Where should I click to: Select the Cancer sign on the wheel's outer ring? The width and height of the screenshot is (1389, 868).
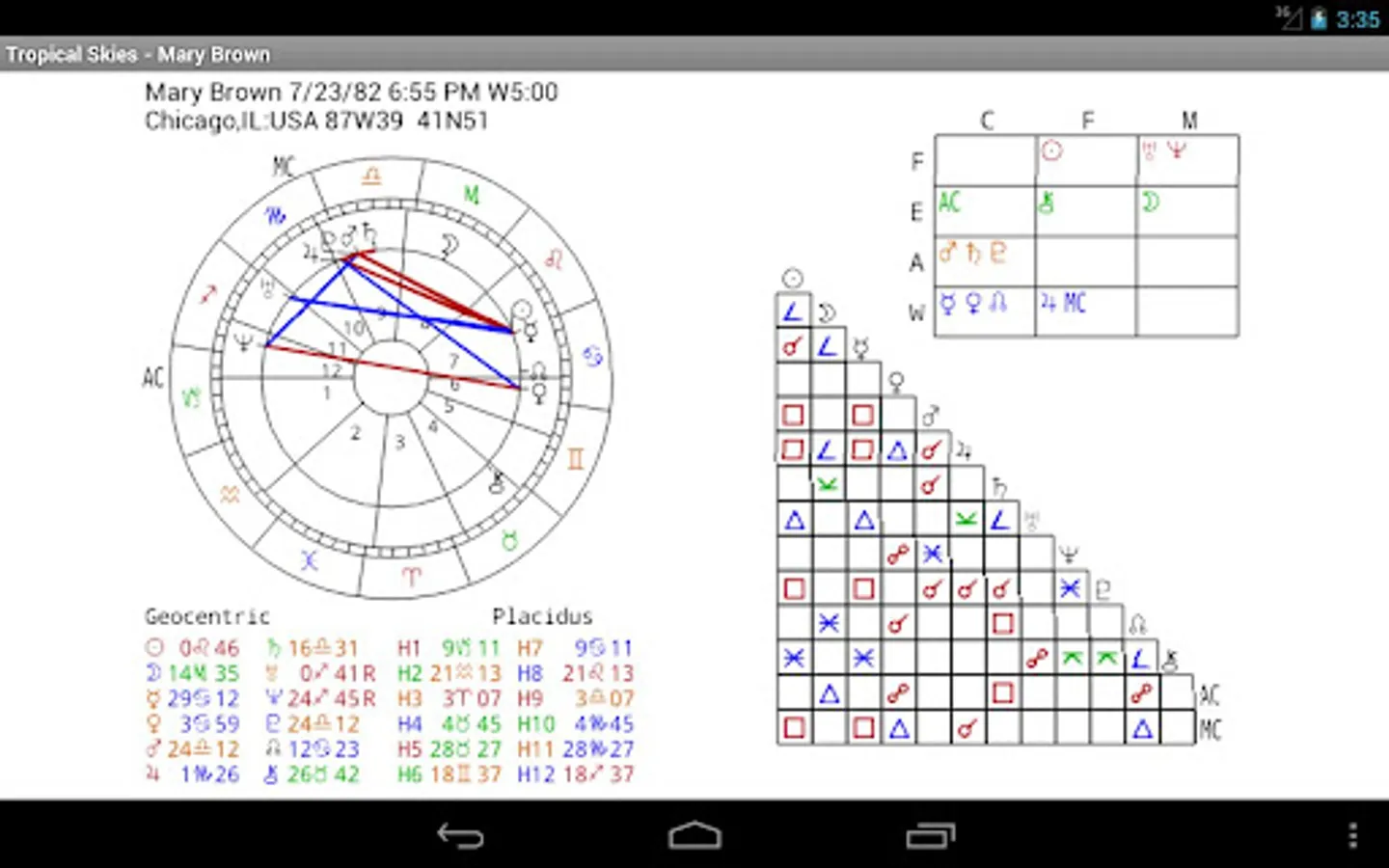[x=592, y=356]
